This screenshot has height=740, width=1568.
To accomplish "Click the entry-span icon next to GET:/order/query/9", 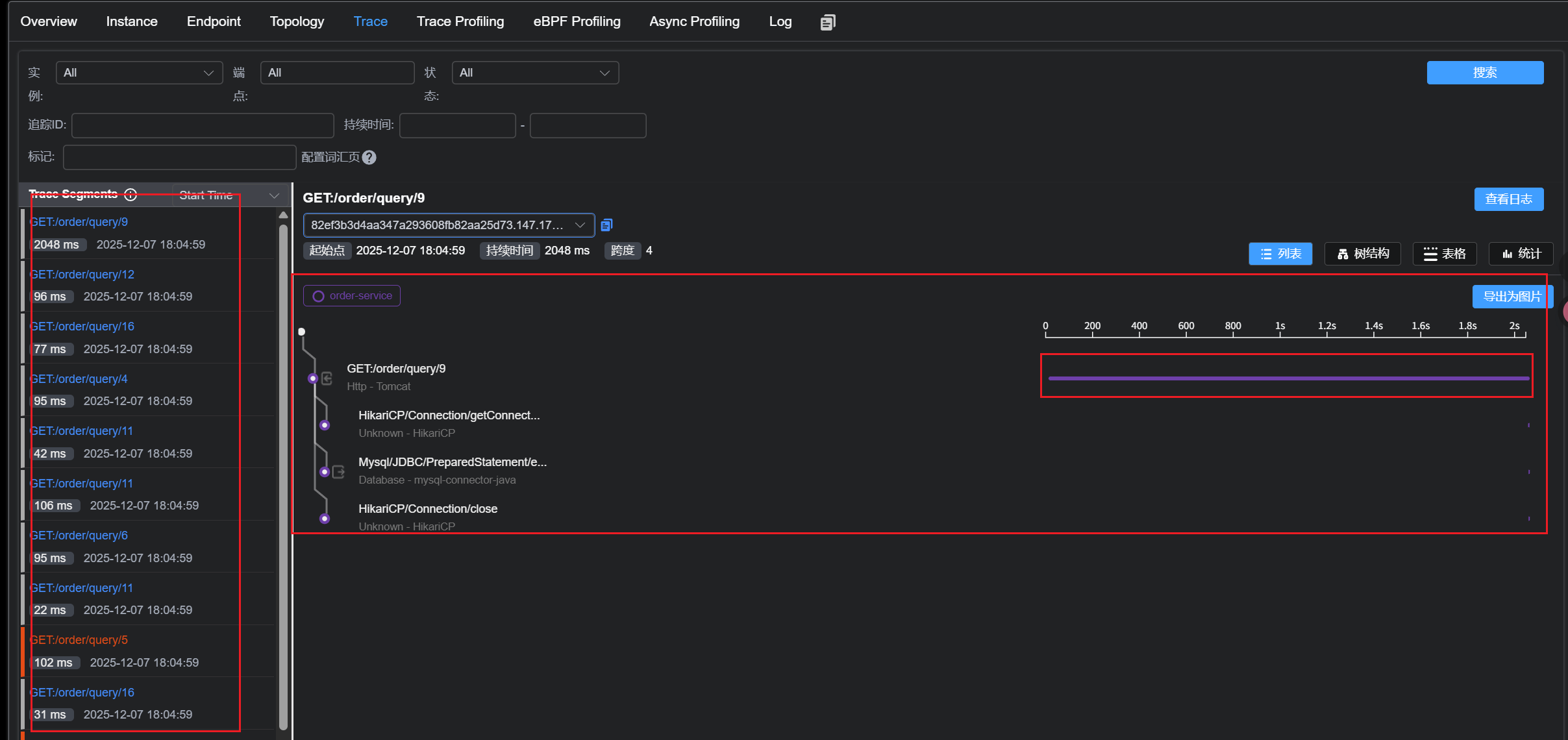I will pyautogui.click(x=327, y=378).
